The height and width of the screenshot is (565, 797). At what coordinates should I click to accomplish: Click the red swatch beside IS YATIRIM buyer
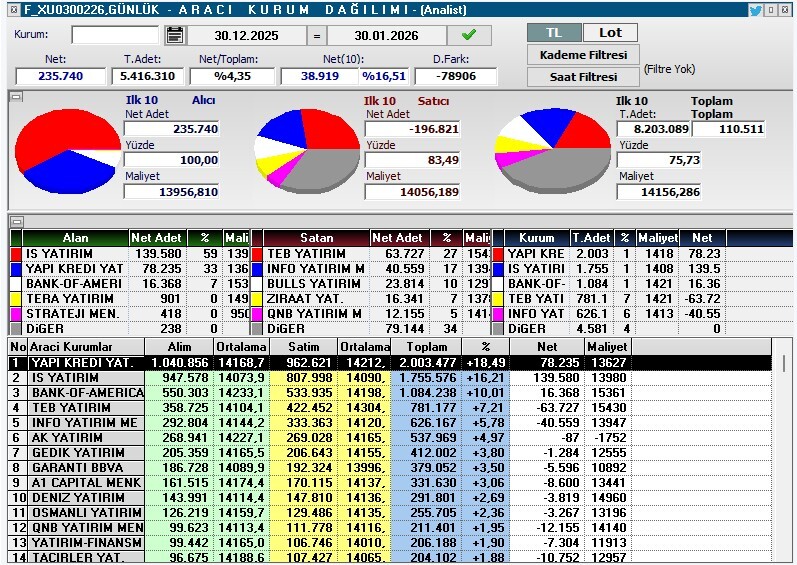coord(16,254)
